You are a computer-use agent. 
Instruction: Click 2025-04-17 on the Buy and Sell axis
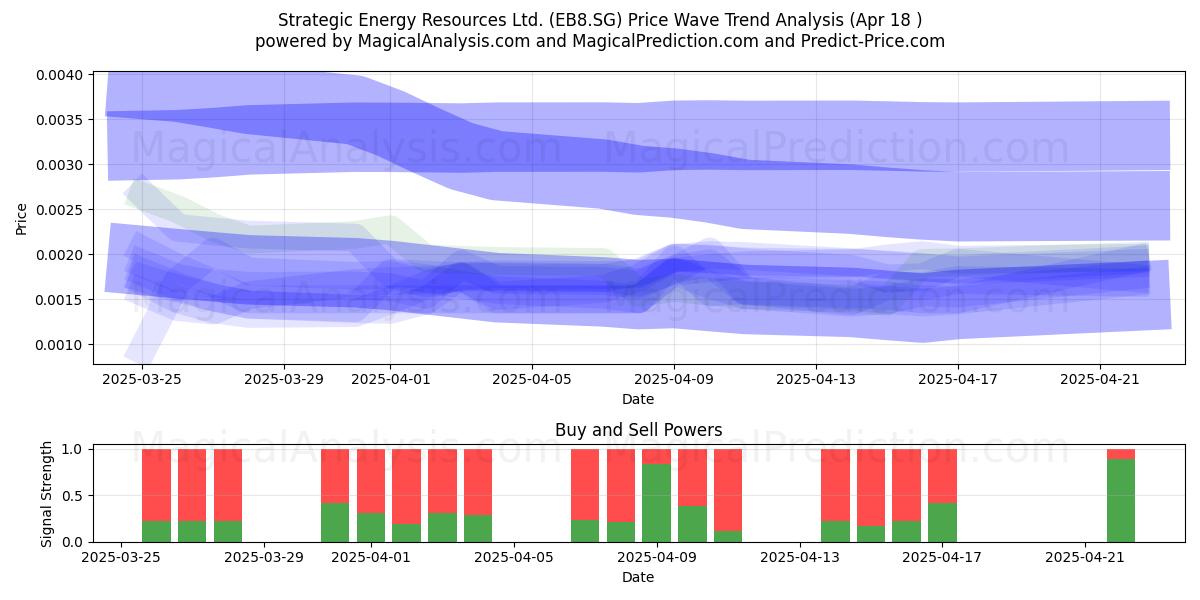tap(943, 558)
